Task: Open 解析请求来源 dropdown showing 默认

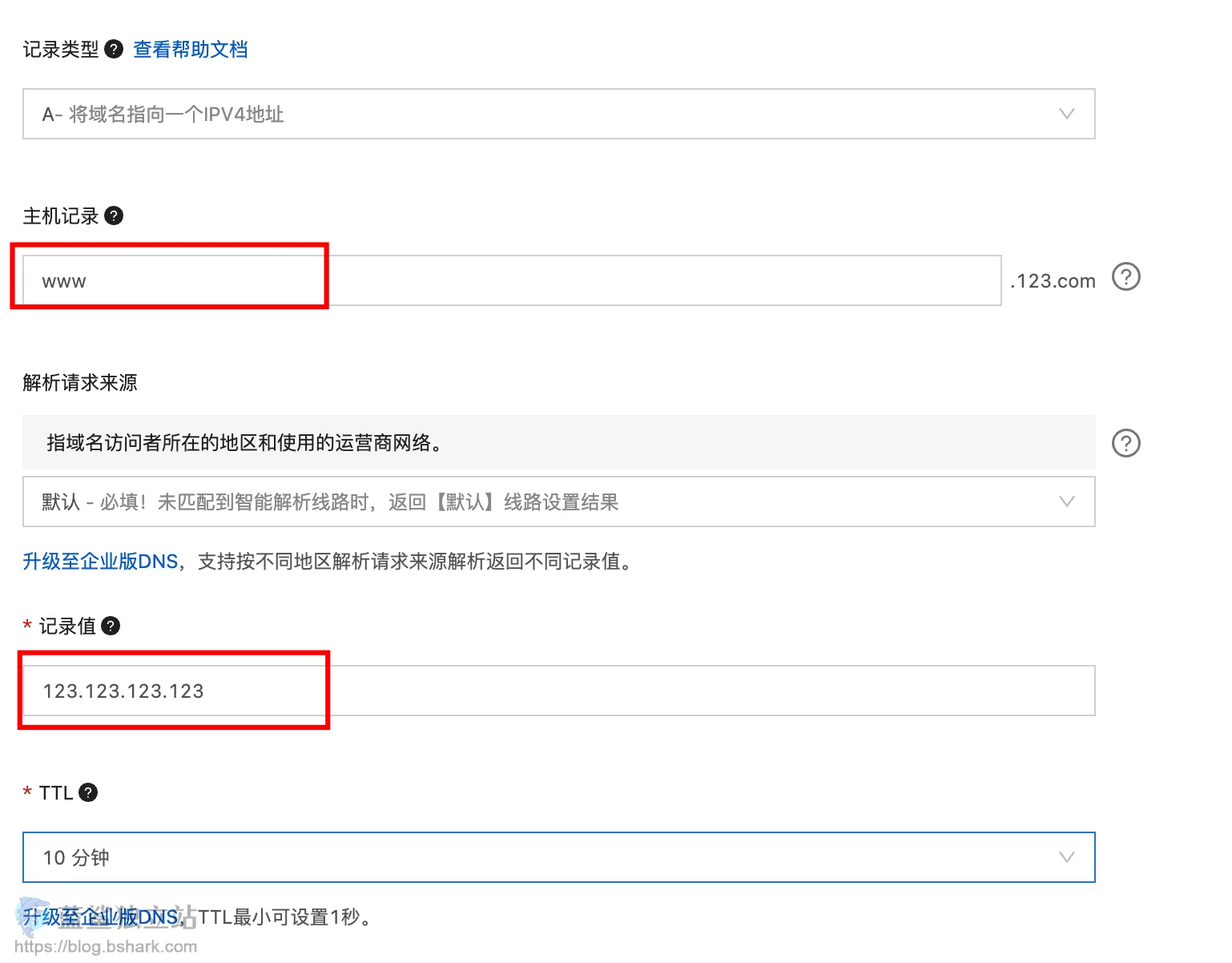Action: tap(558, 502)
